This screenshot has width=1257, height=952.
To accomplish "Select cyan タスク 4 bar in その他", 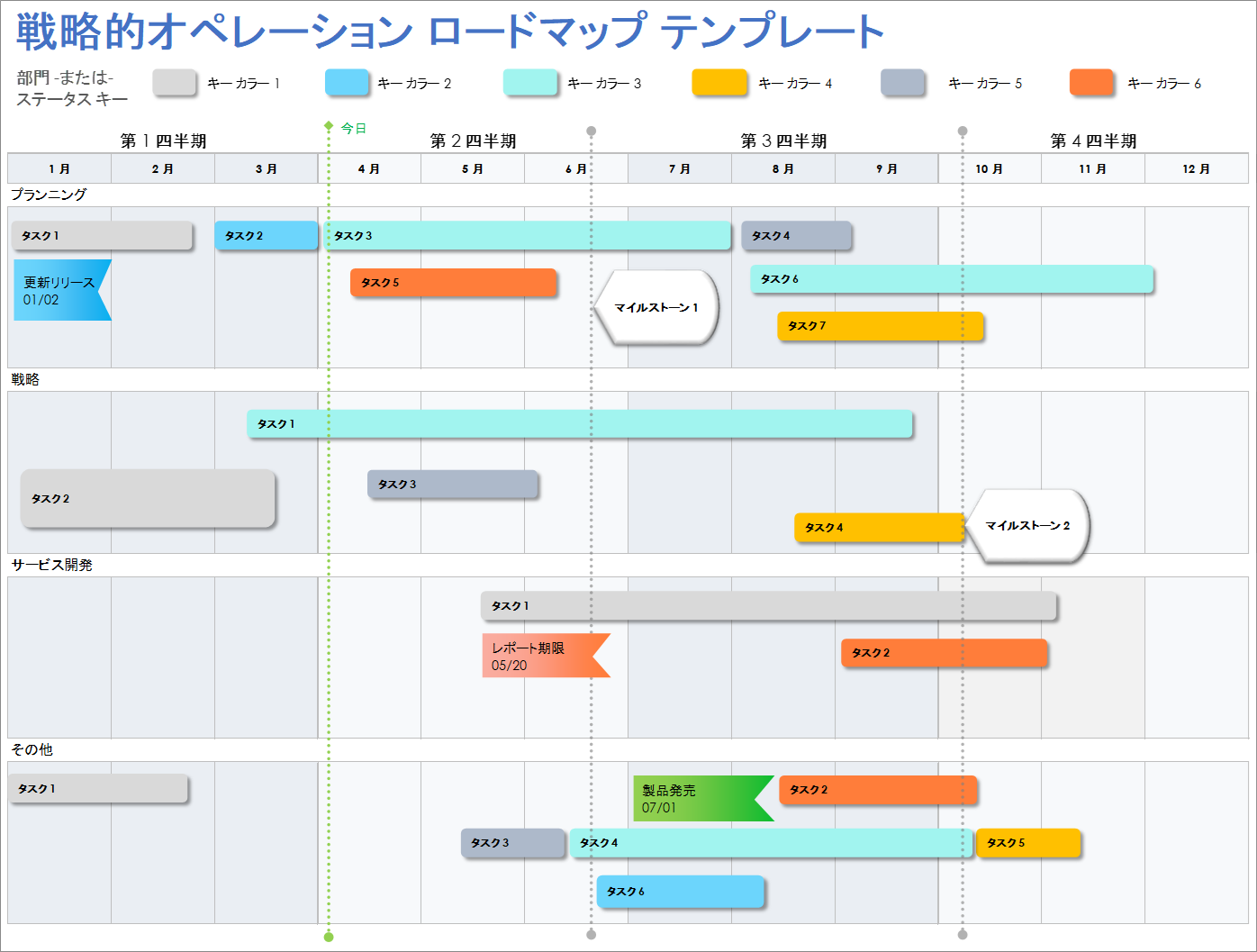I will click(772, 843).
